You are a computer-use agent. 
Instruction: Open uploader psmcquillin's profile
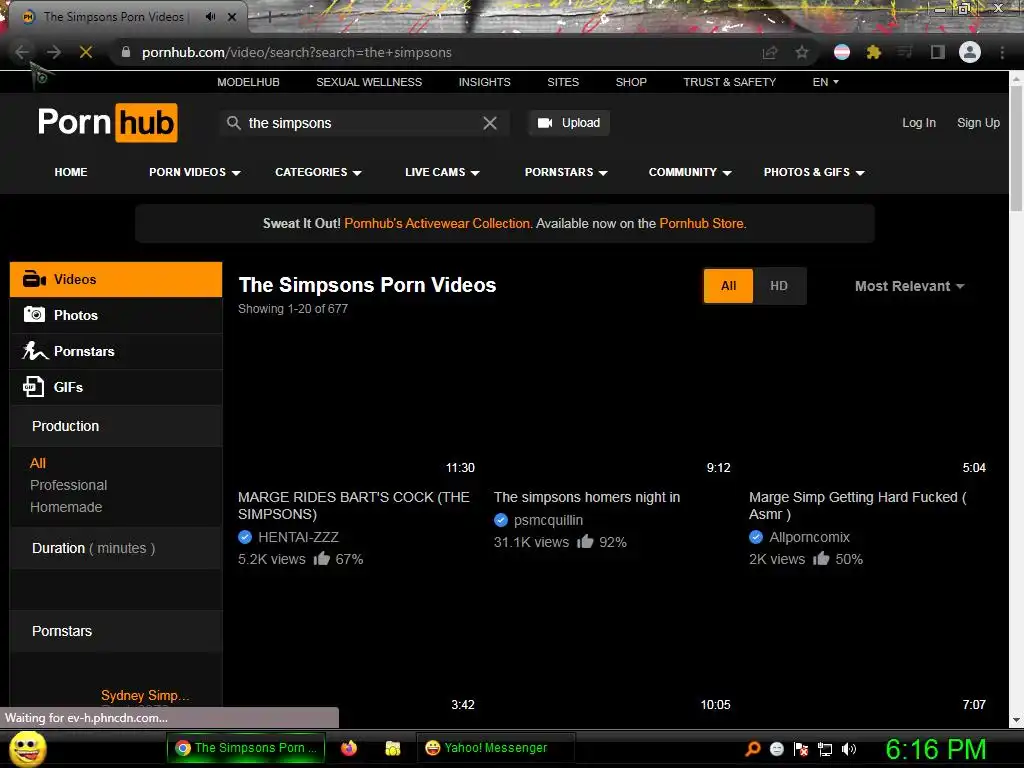coord(548,520)
